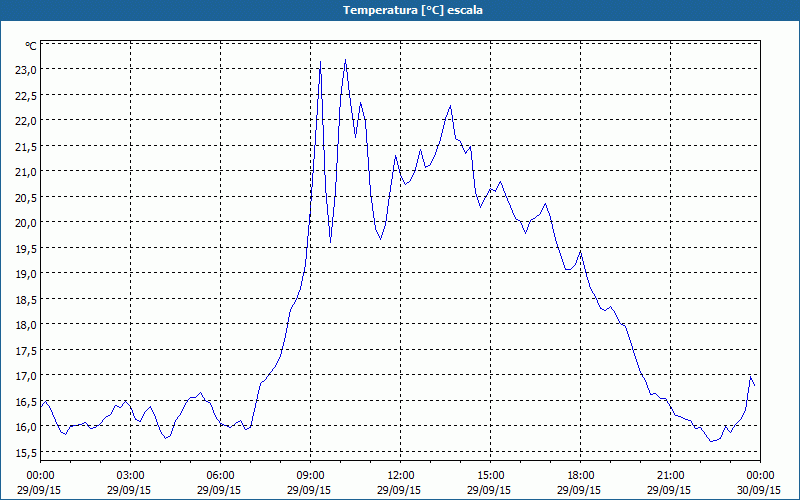Screen dimensions: 800x500
Task: Select the 20,0 axis label
Action: click(26, 223)
